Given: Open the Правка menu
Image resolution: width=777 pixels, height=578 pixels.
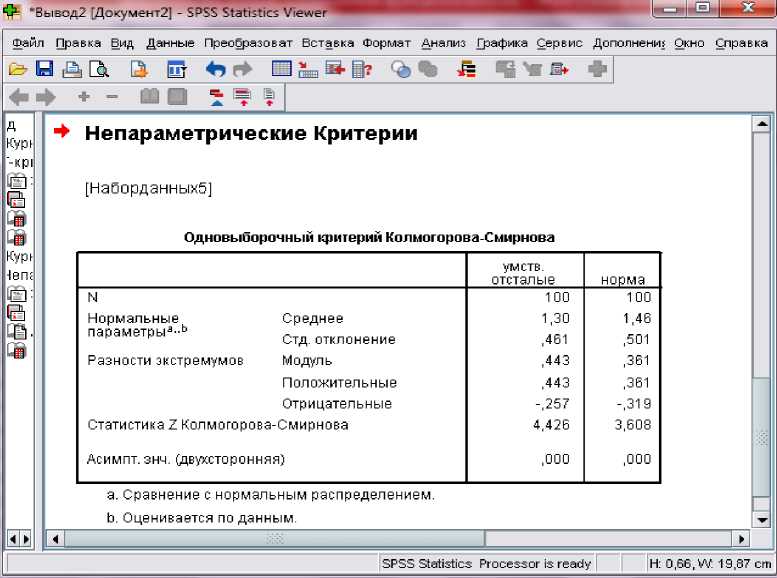Looking at the screenshot, I should [x=78, y=44].
